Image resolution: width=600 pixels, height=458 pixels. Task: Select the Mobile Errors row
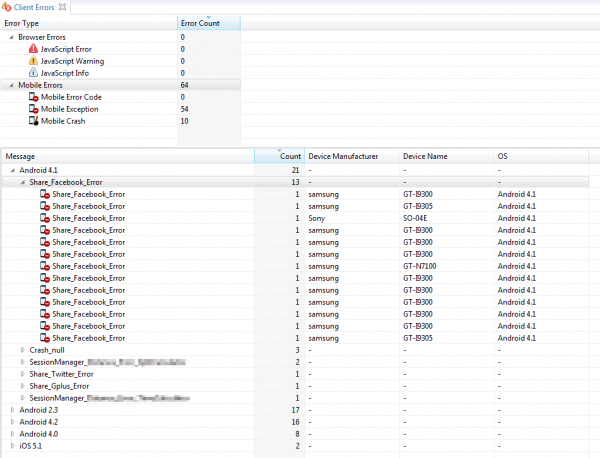coord(121,85)
